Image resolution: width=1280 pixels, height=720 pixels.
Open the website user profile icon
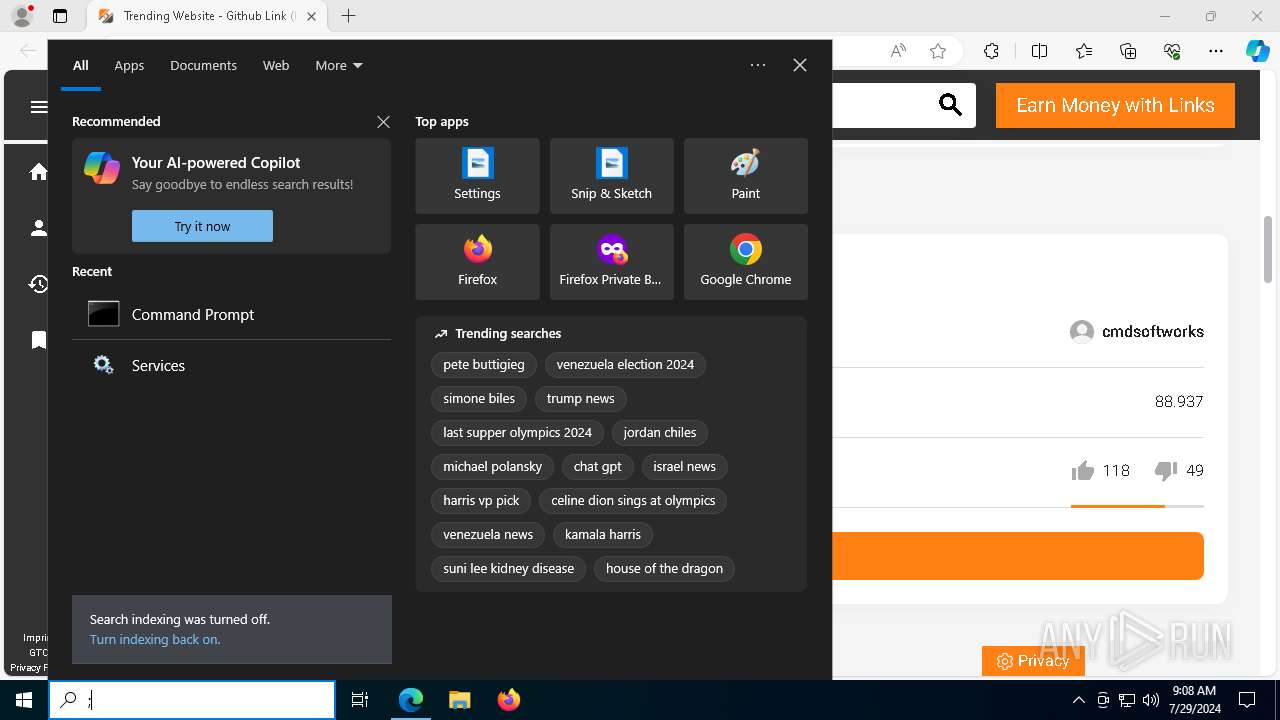click(x=39, y=228)
